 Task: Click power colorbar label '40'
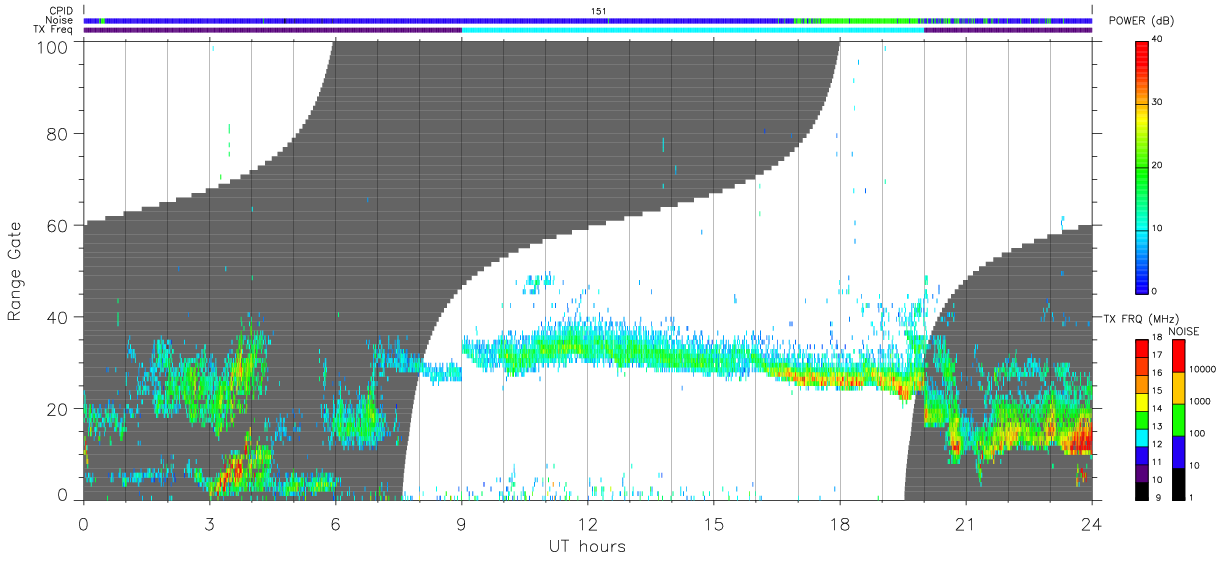(1159, 39)
